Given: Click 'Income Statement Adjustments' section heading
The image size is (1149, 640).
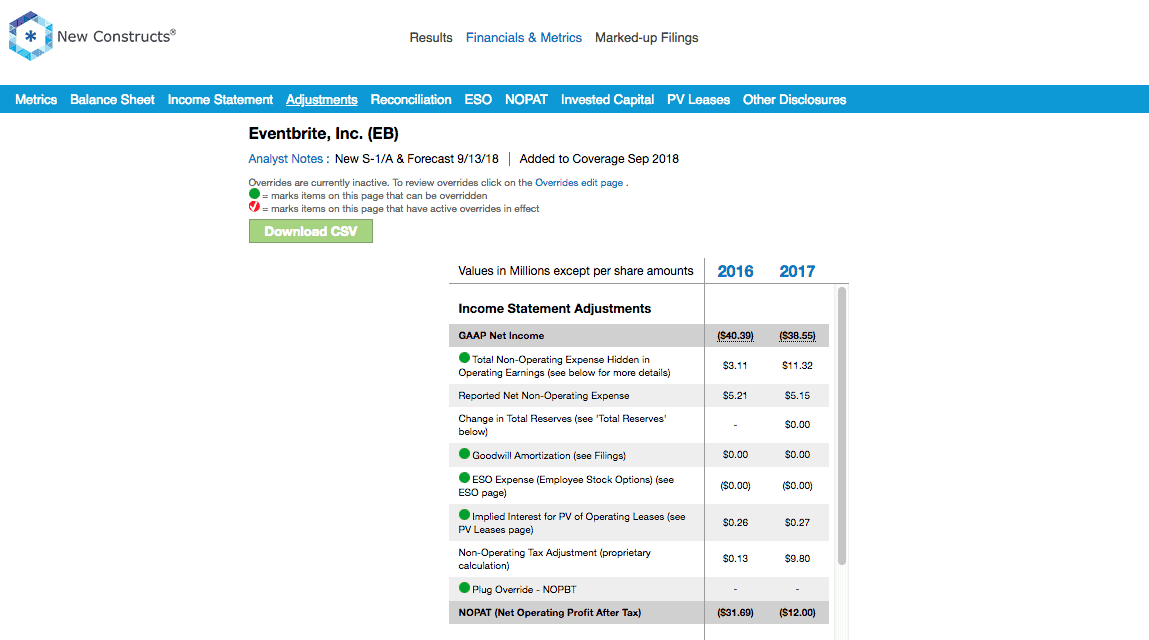Looking at the screenshot, I should pyautogui.click(x=554, y=309).
